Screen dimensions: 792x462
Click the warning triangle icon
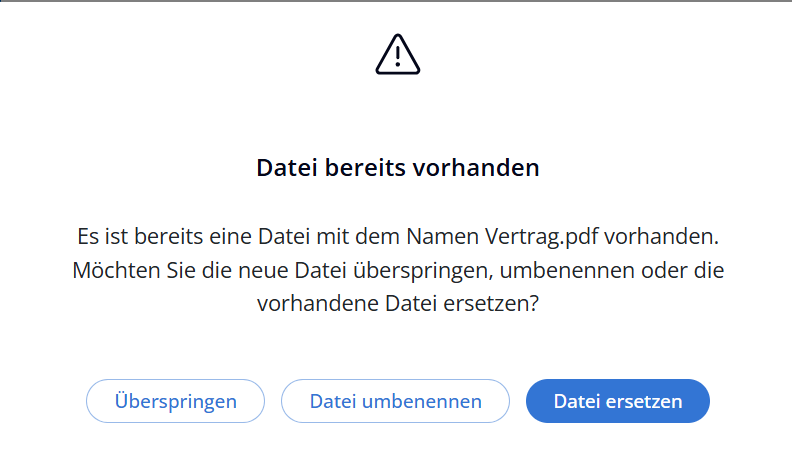click(398, 54)
